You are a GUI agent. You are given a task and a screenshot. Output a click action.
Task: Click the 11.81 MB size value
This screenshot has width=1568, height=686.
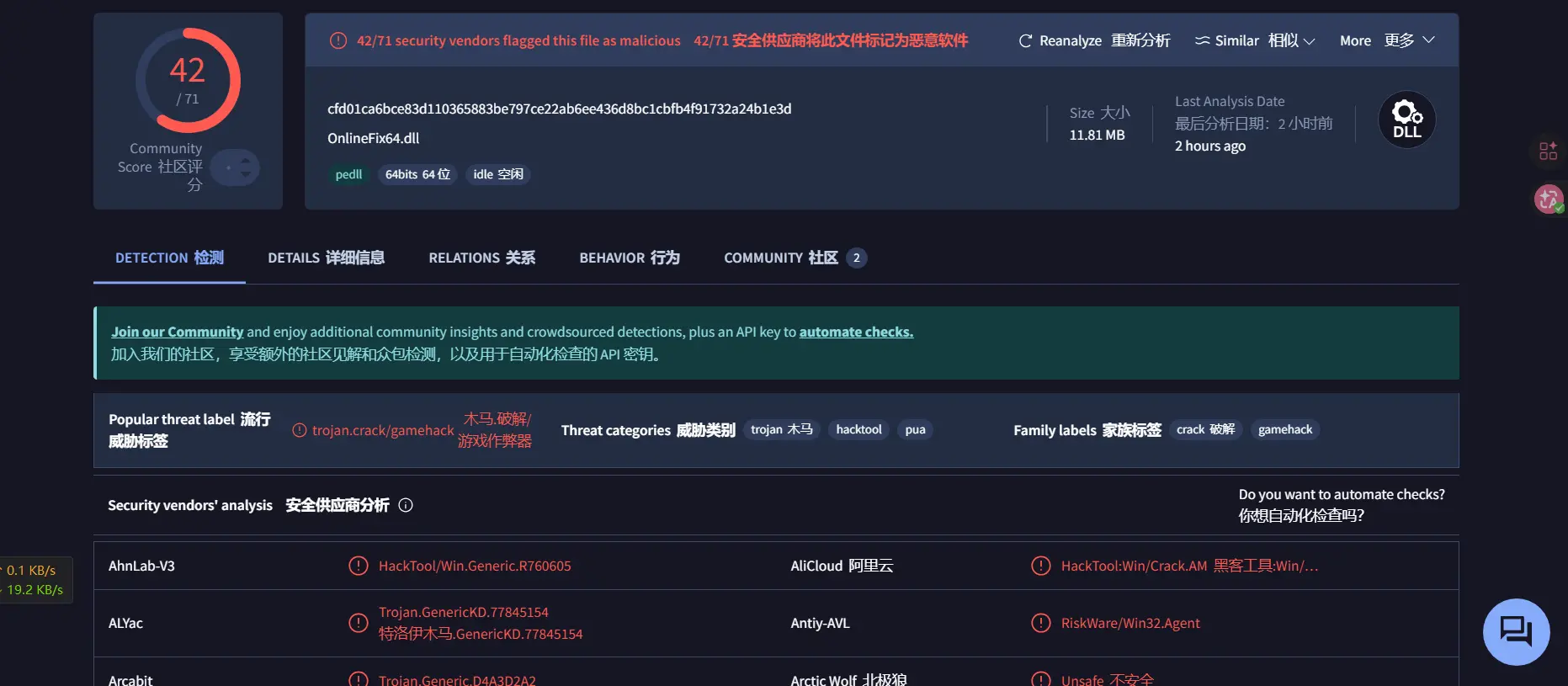coord(1097,135)
